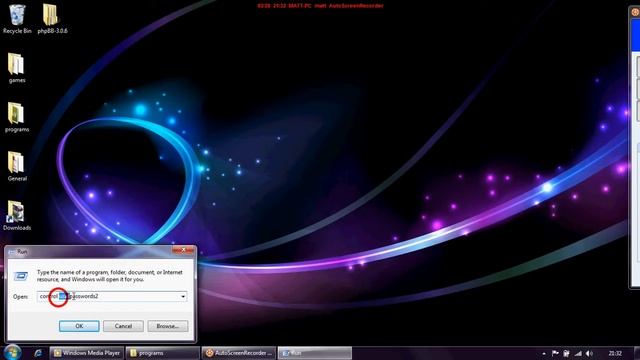Image resolution: width=640 pixels, height=360 pixels.
Task: Open the Recycle Bin desktop icon
Action: tap(17, 19)
